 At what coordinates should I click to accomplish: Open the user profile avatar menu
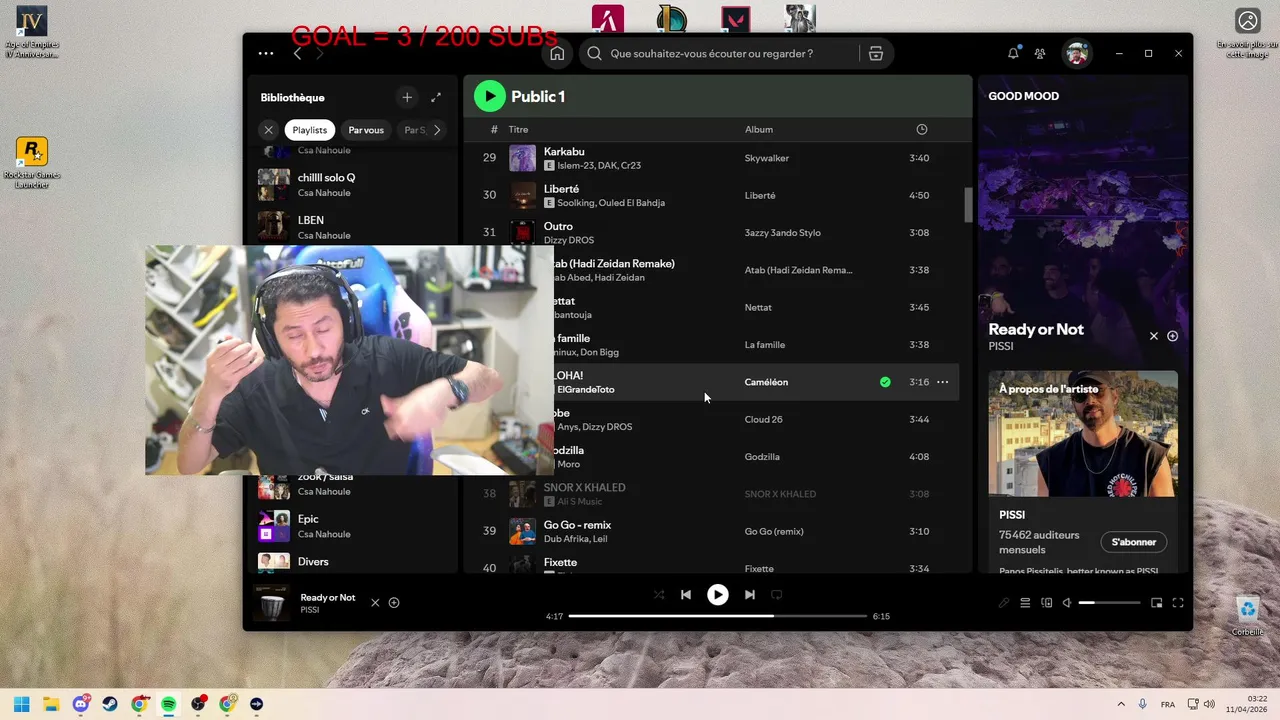point(1076,54)
